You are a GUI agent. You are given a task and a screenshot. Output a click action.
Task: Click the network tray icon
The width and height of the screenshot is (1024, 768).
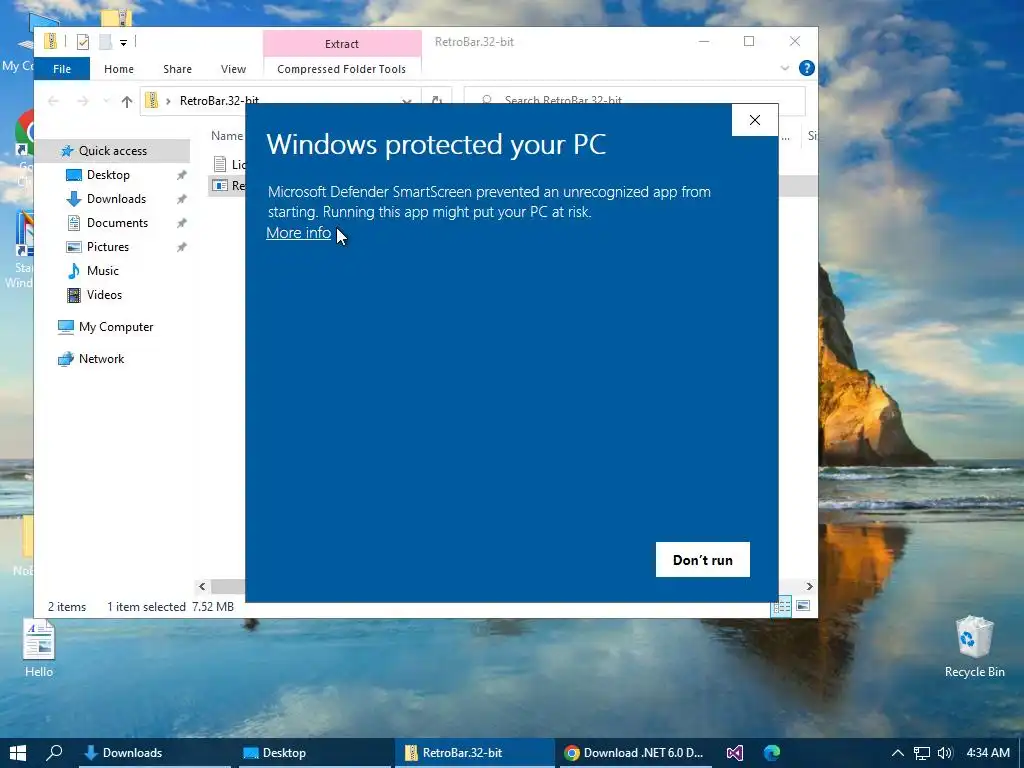[921, 754]
